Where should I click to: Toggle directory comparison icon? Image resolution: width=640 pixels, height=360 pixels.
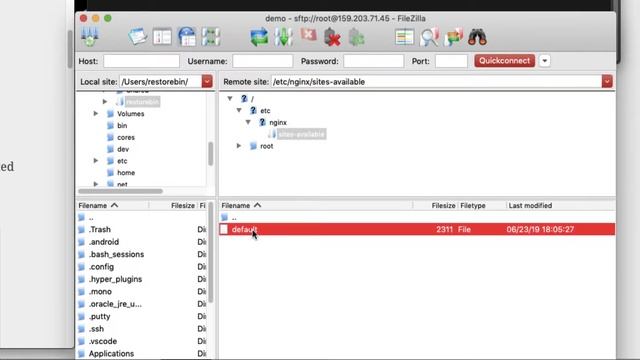click(429, 37)
